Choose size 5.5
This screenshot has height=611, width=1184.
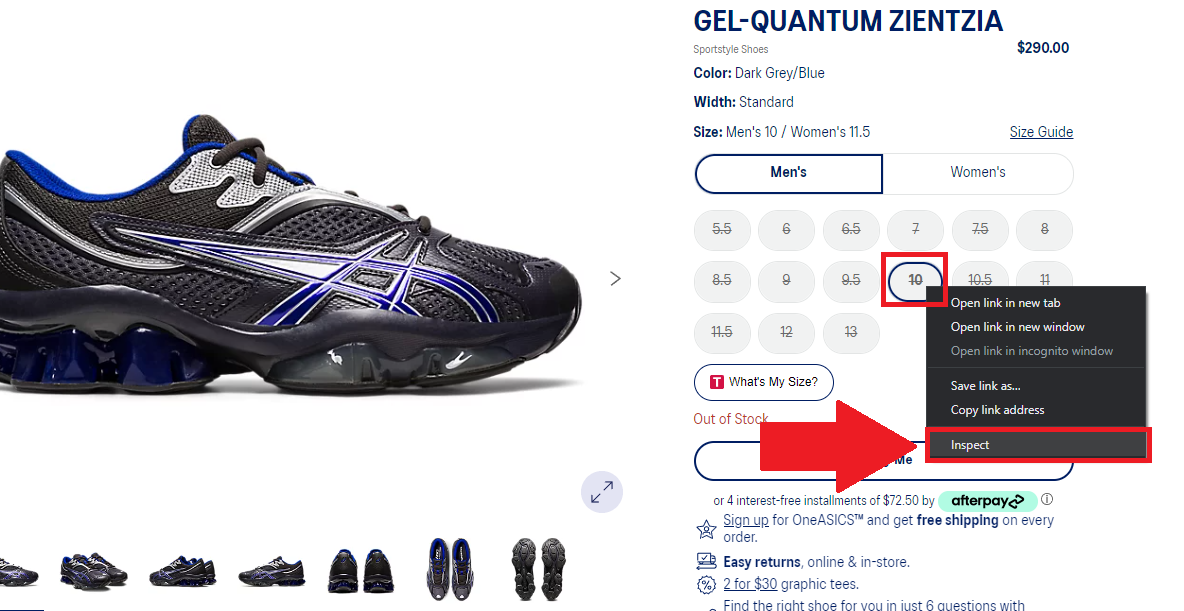721,230
